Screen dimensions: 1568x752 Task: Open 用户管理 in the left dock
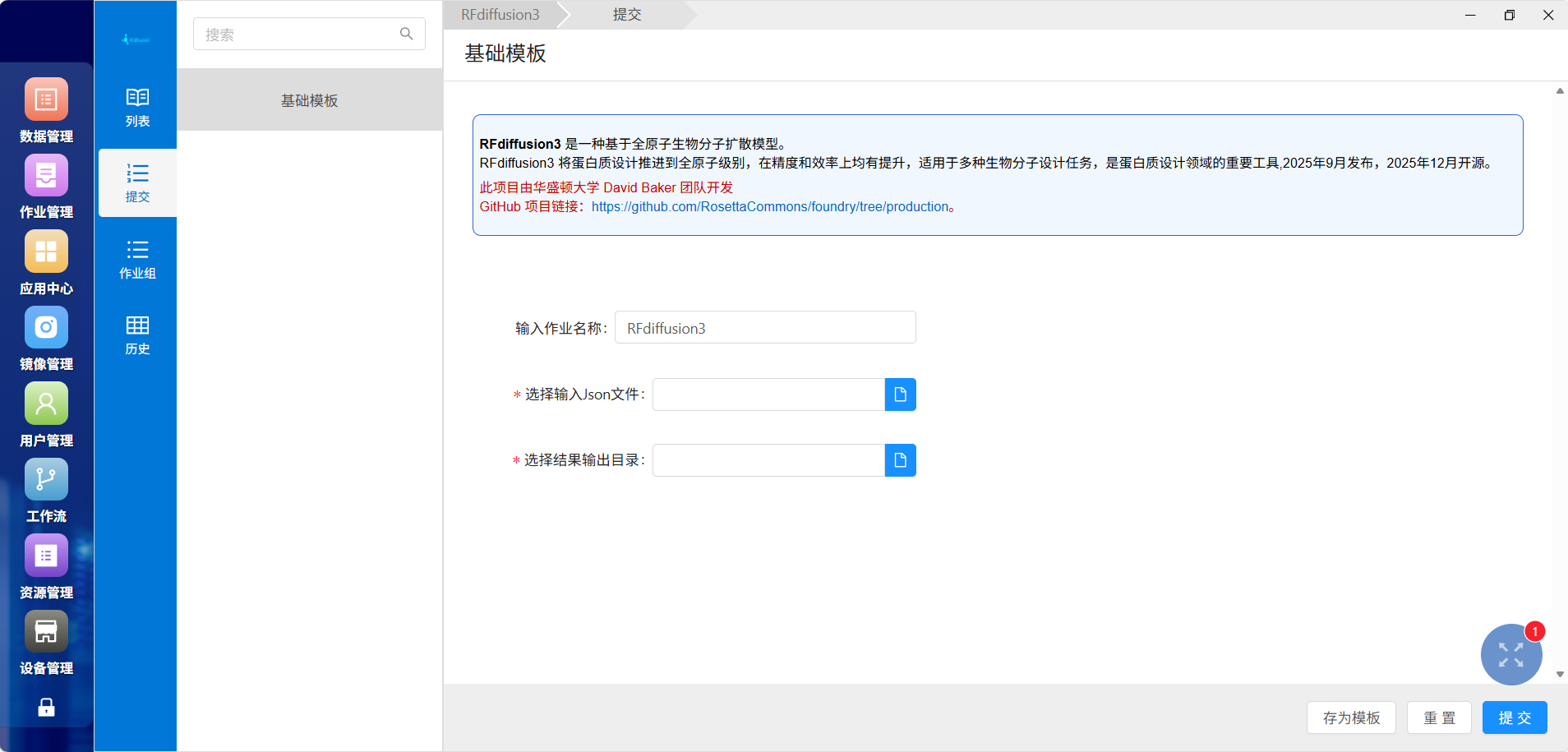click(46, 415)
